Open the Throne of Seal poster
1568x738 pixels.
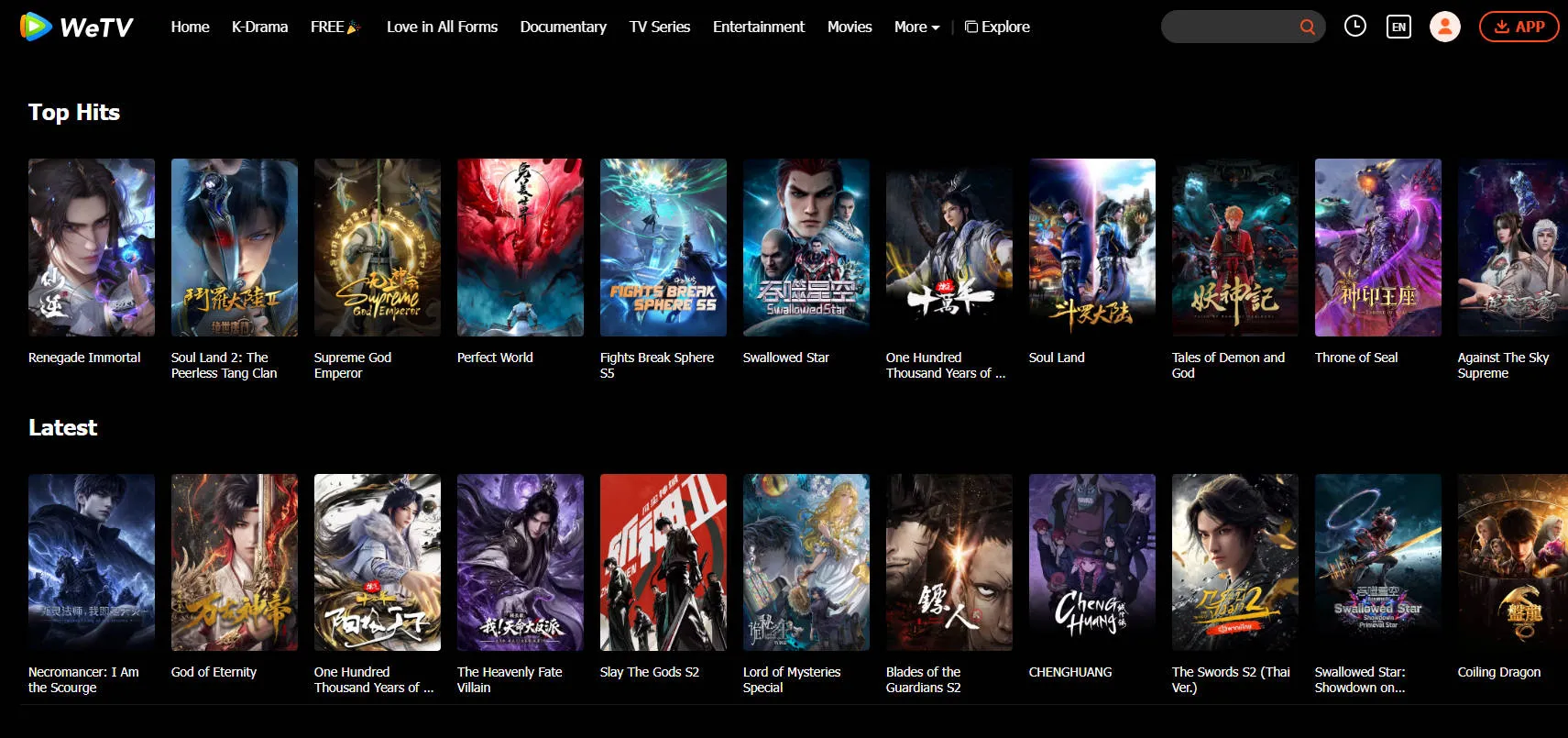(x=1378, y=248)
